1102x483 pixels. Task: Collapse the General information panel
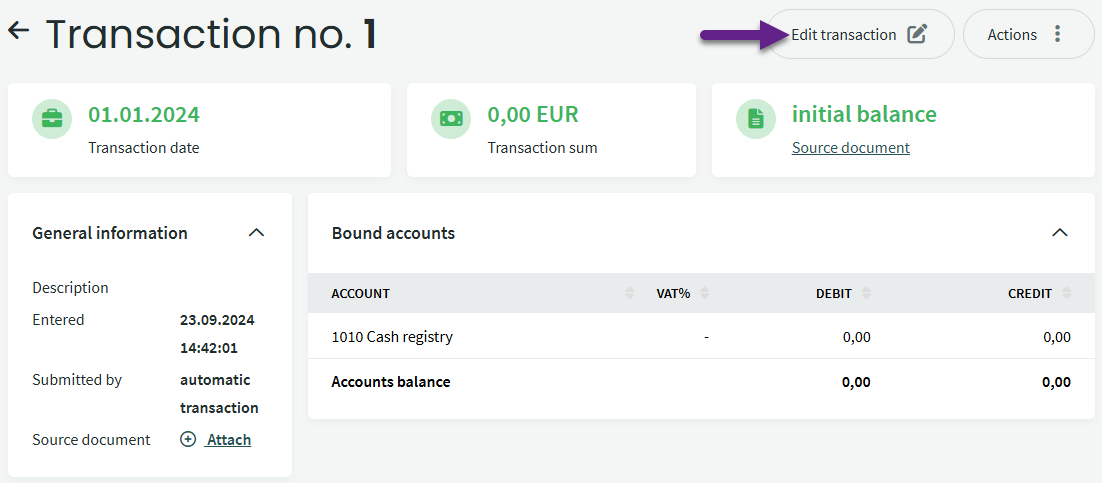click(x=257, y=233)
